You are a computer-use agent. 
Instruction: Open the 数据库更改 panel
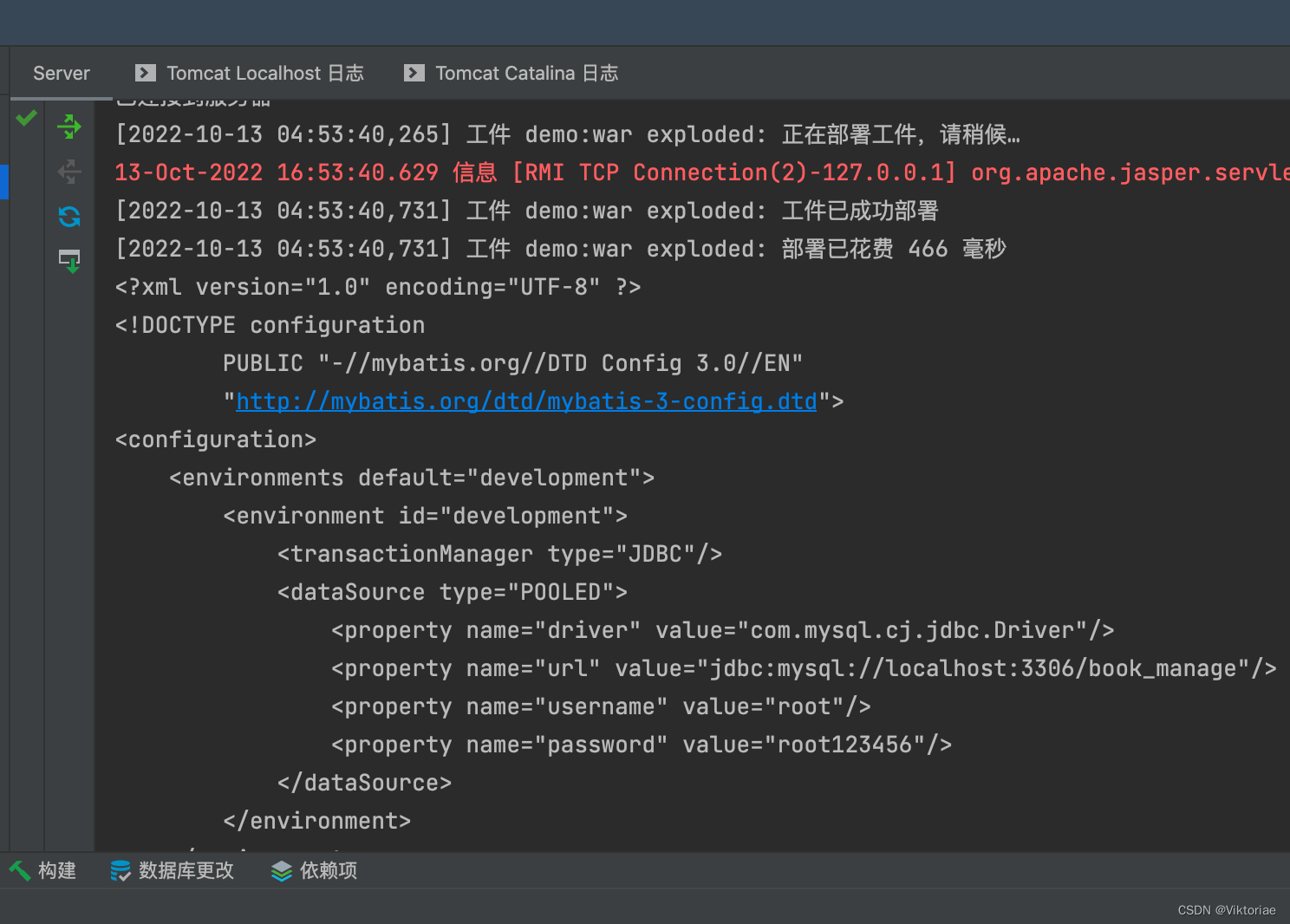click(186, 870)
